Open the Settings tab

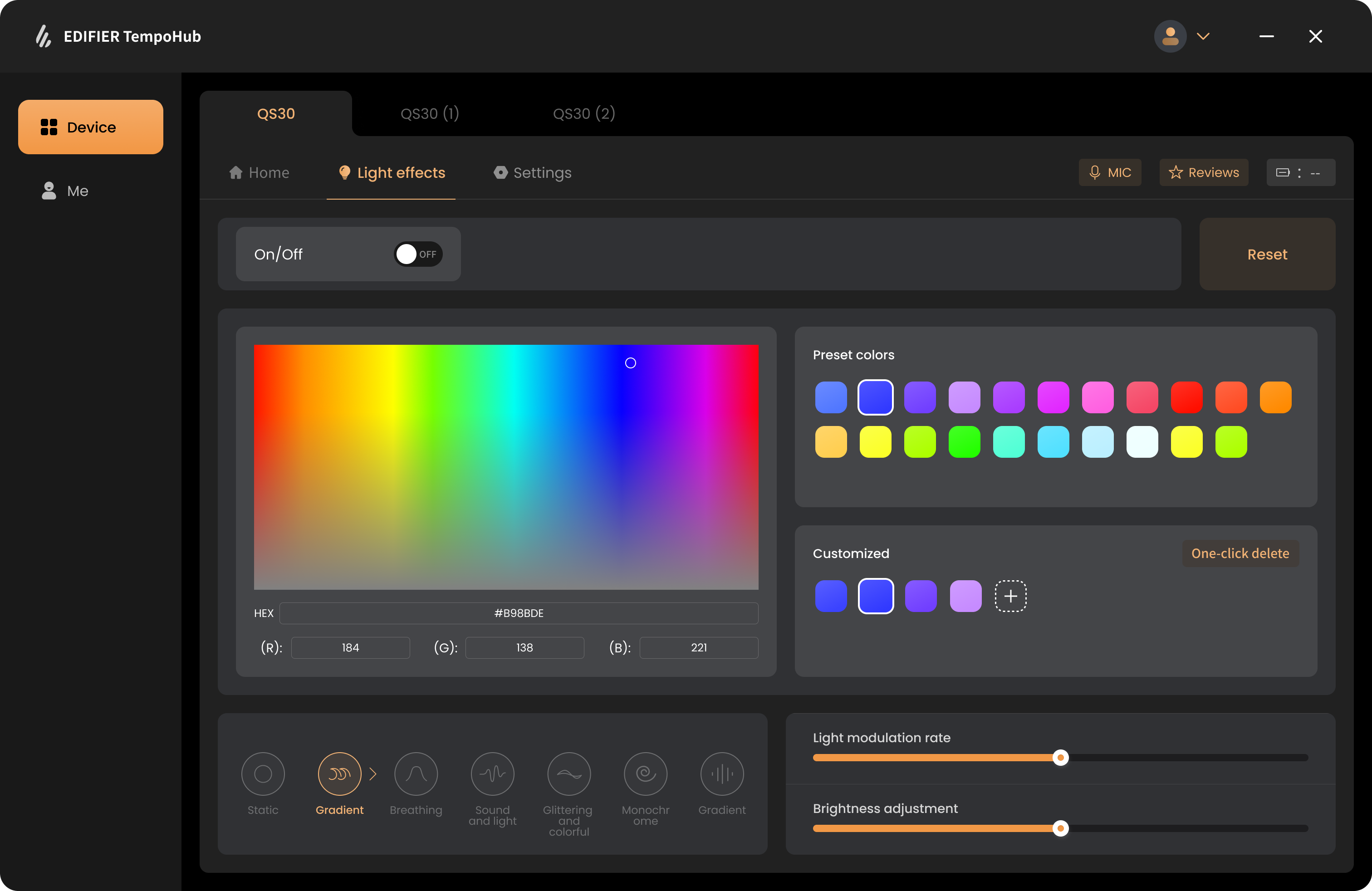point(532,173)
